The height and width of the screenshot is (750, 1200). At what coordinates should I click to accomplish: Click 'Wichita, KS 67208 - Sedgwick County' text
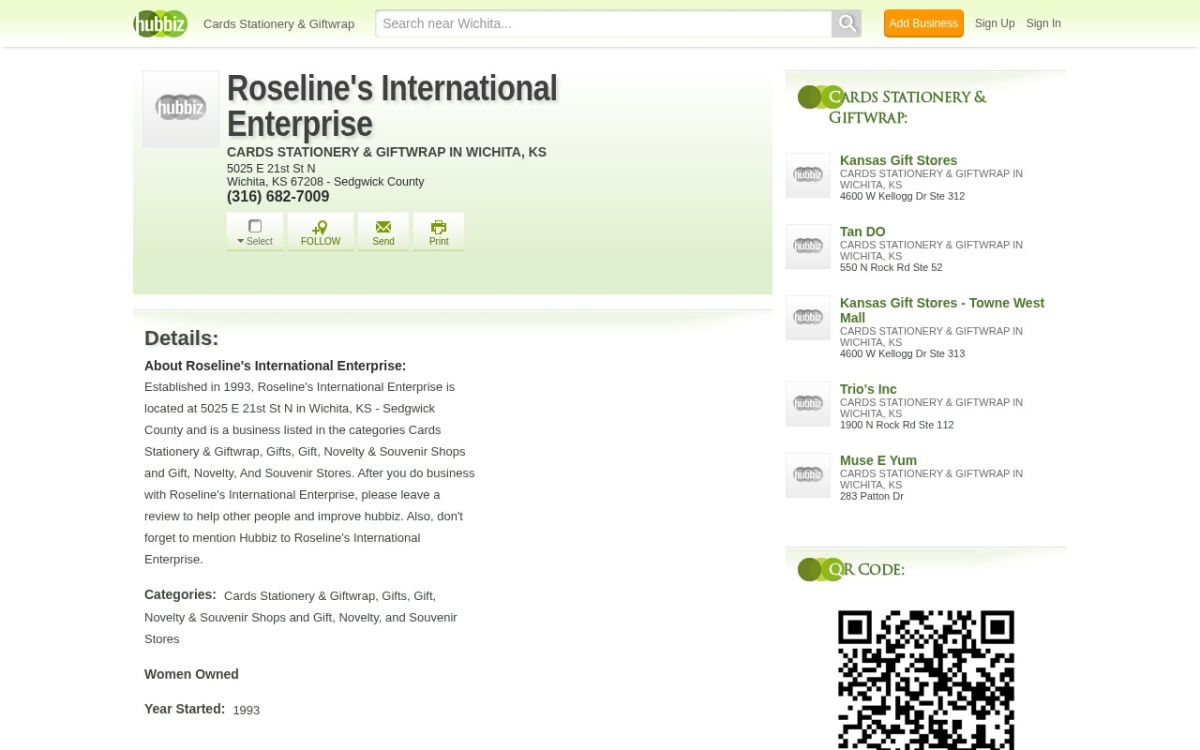coord(325,182)
